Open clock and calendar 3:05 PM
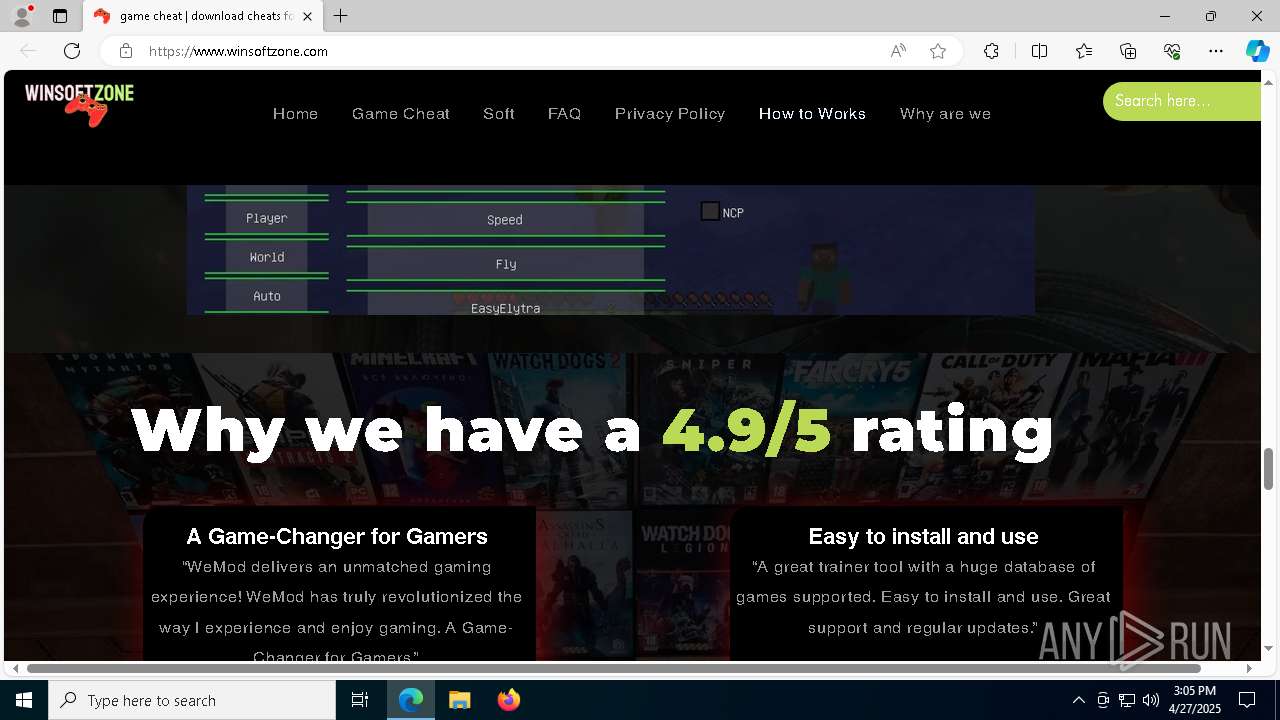The height and width of the screenshot is (720, 1280). coord(1196,700)
